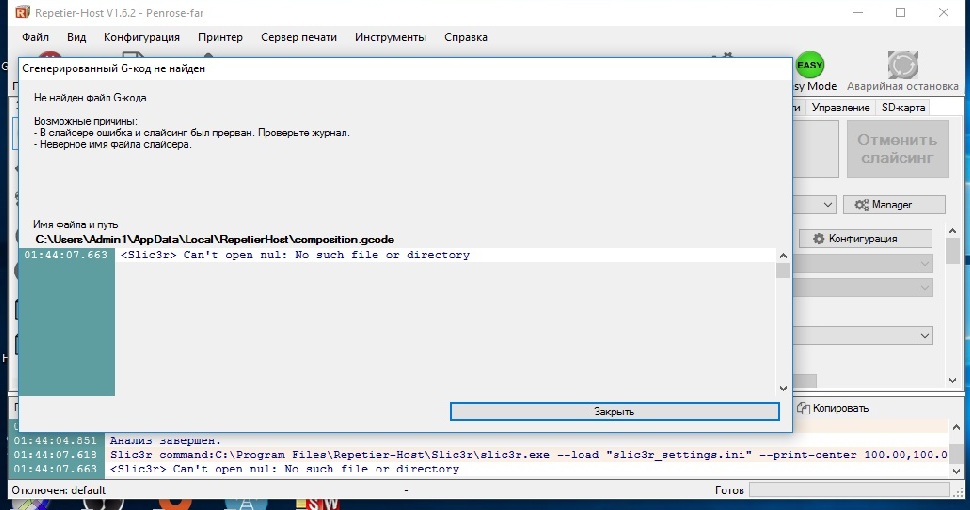Click the Аварийная остановка emergency stop icon
This screenshot has width=970, height=510.
[x=903, y=64]
